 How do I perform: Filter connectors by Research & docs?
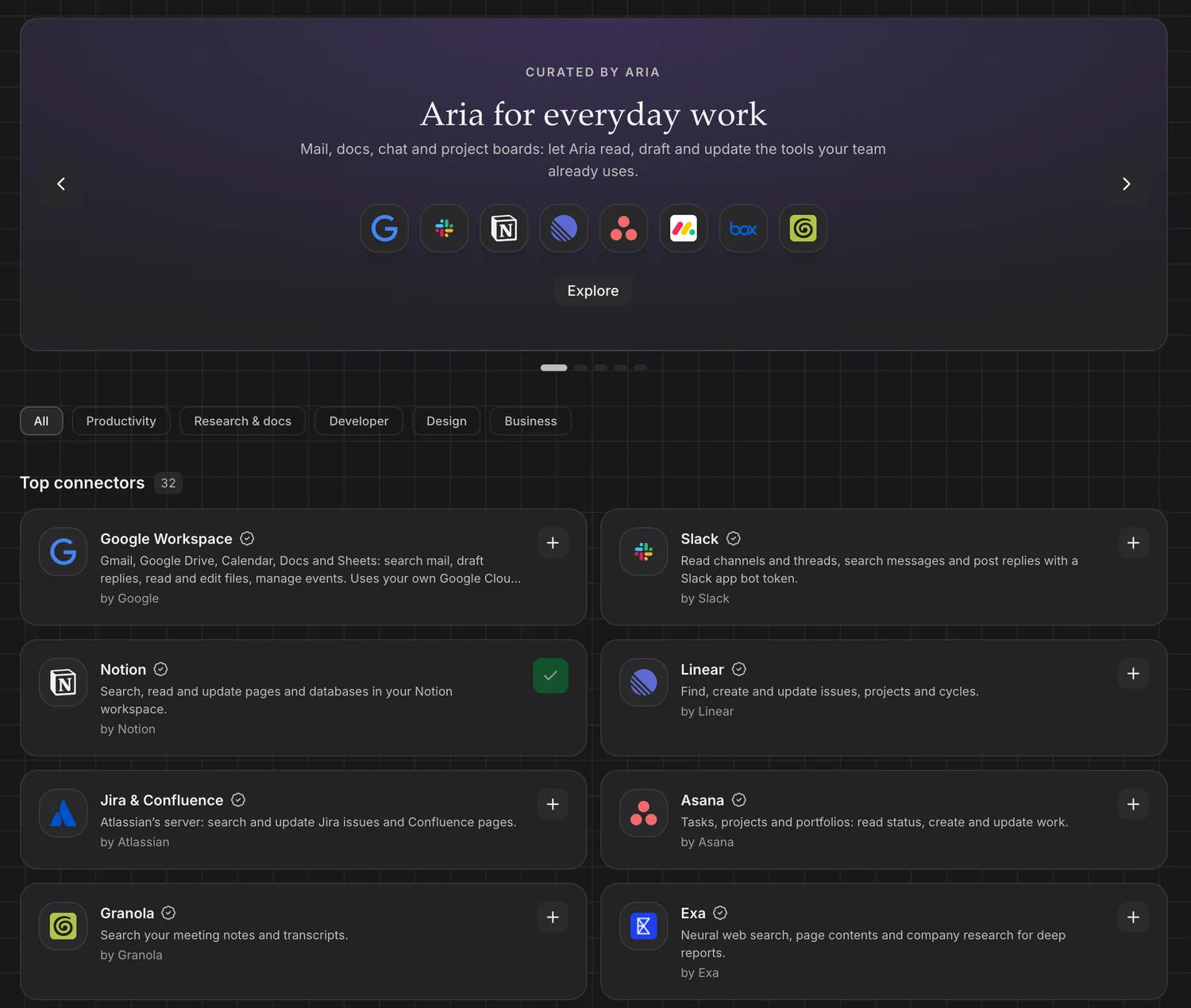click(x=242, y=421)
